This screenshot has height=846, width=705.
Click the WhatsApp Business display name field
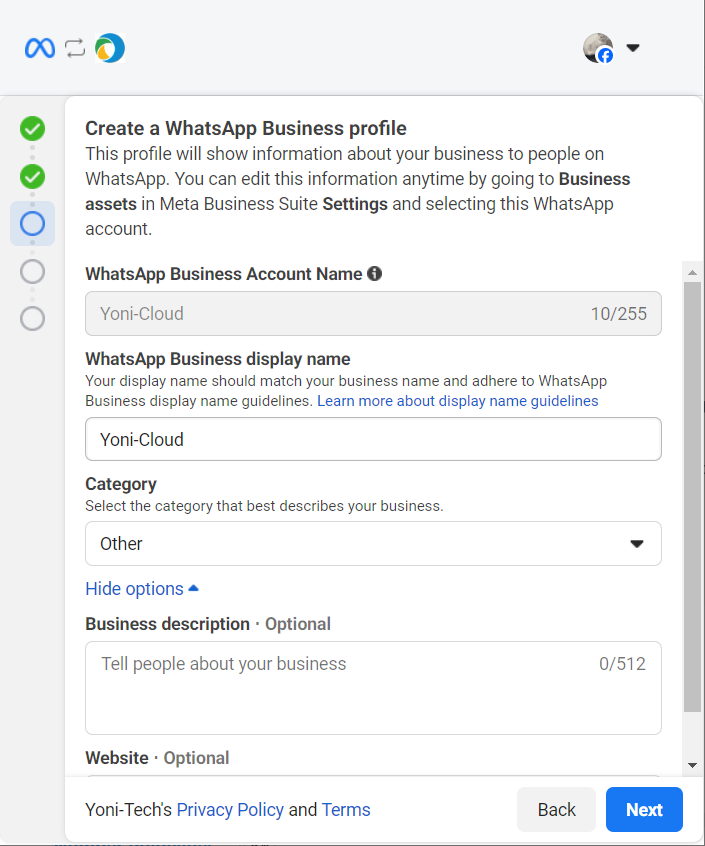click(x=373, y=439)
